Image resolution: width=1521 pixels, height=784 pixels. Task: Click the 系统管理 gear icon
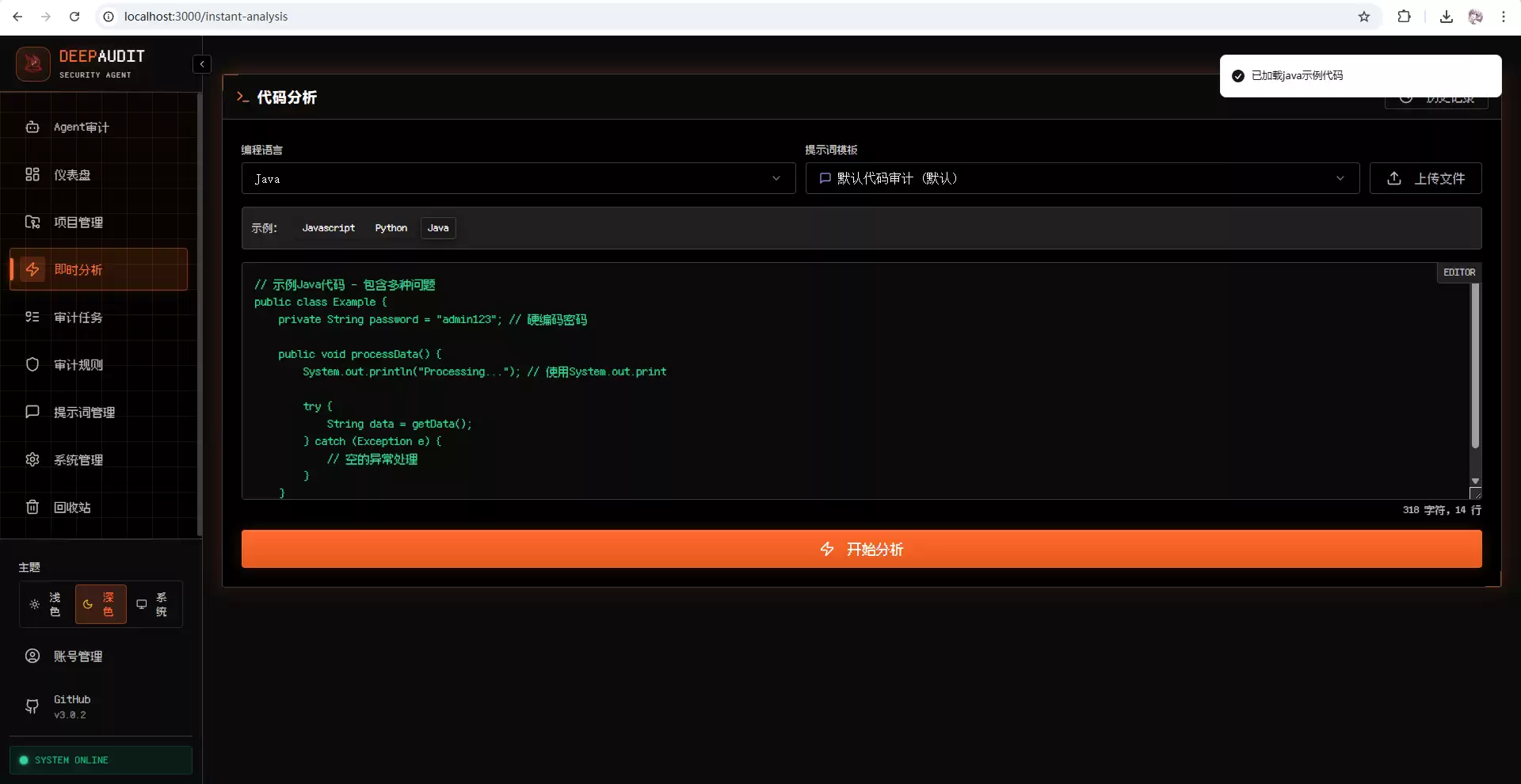[32, 459]
